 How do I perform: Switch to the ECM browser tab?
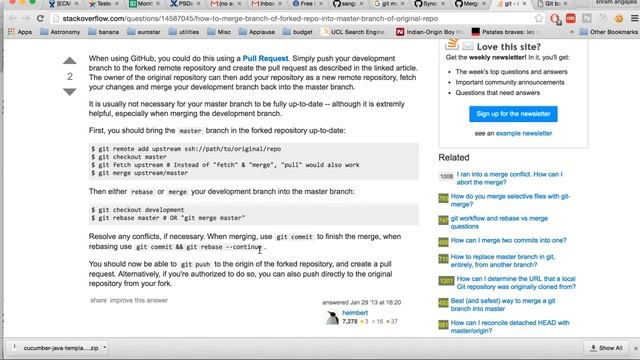(63, 4)
